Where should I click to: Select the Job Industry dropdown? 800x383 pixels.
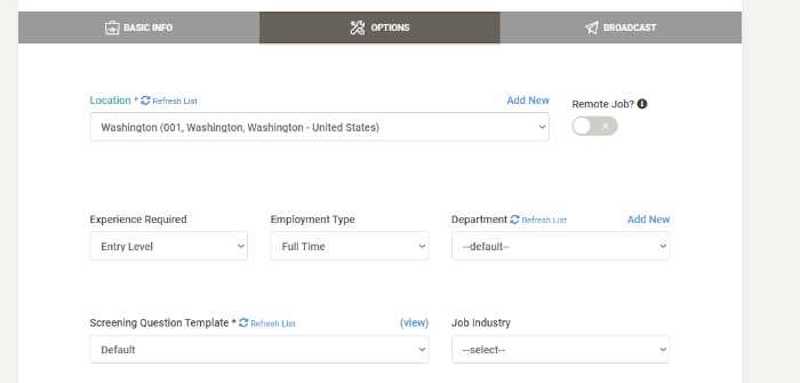560,349
